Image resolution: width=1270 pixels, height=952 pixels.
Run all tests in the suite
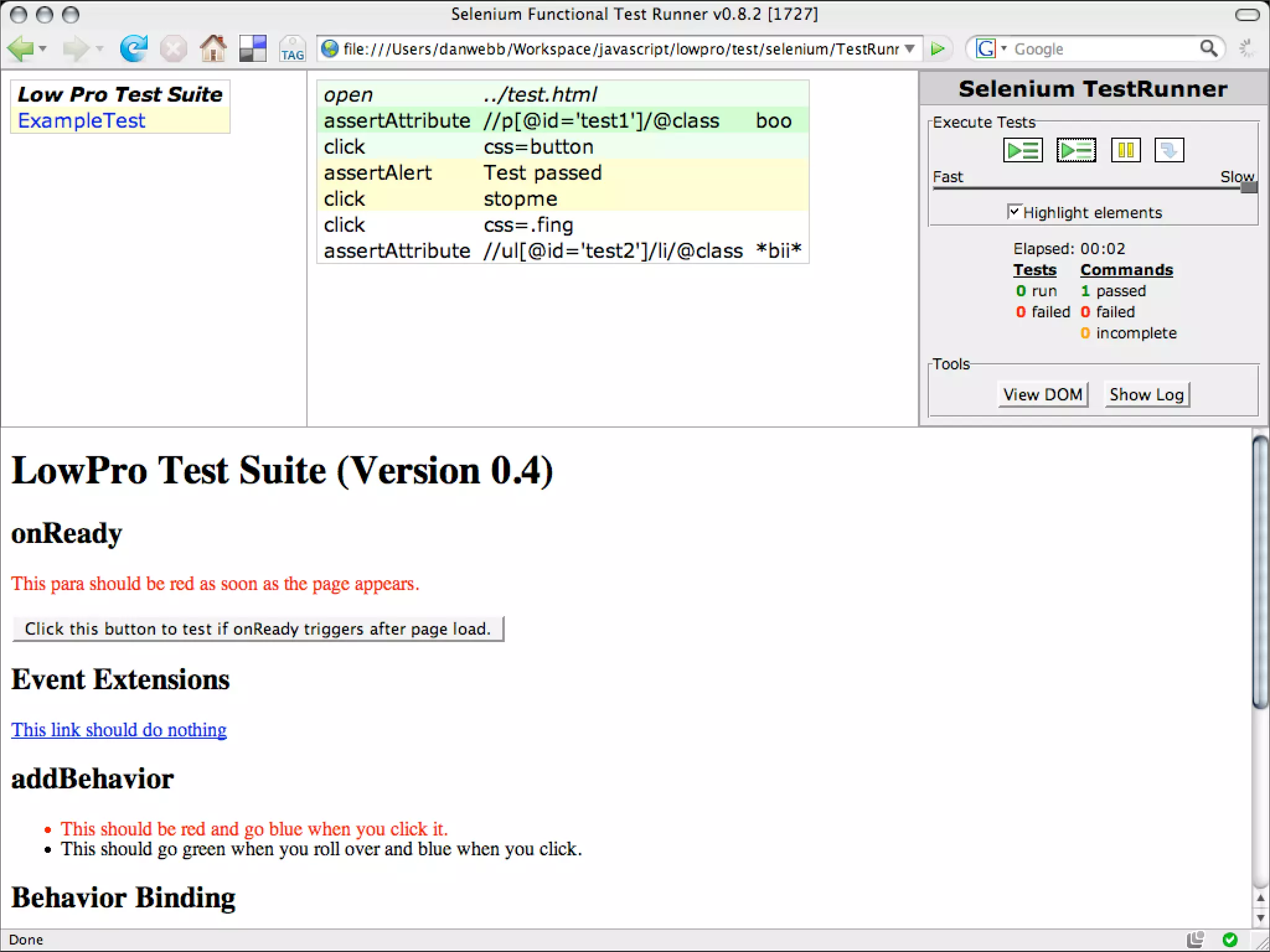pyautogui.click(x=1023, y=150)
